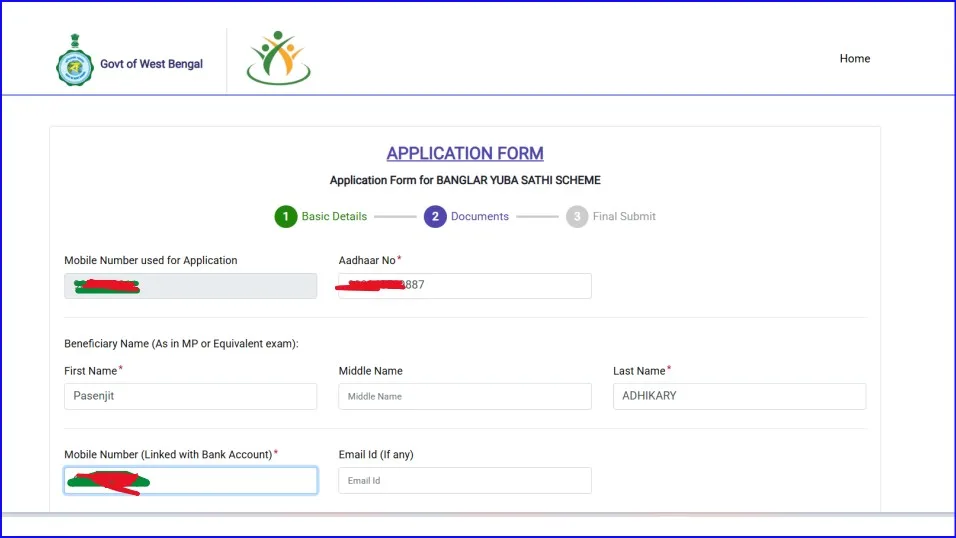Click the Govt of West Bengal text

click(x=151, y=64)
